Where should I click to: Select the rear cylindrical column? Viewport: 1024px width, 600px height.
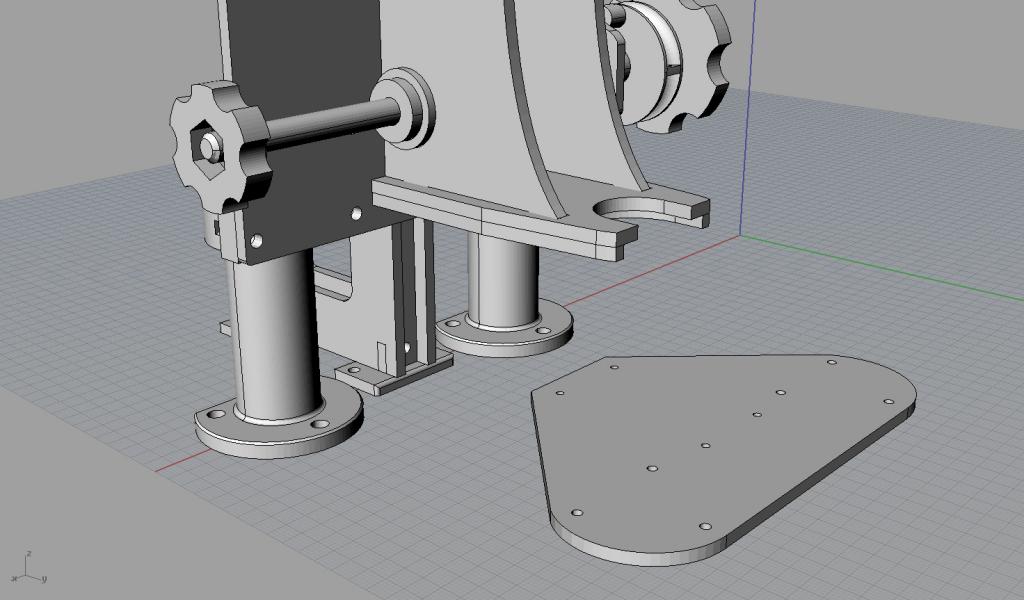tap(505, 280)
